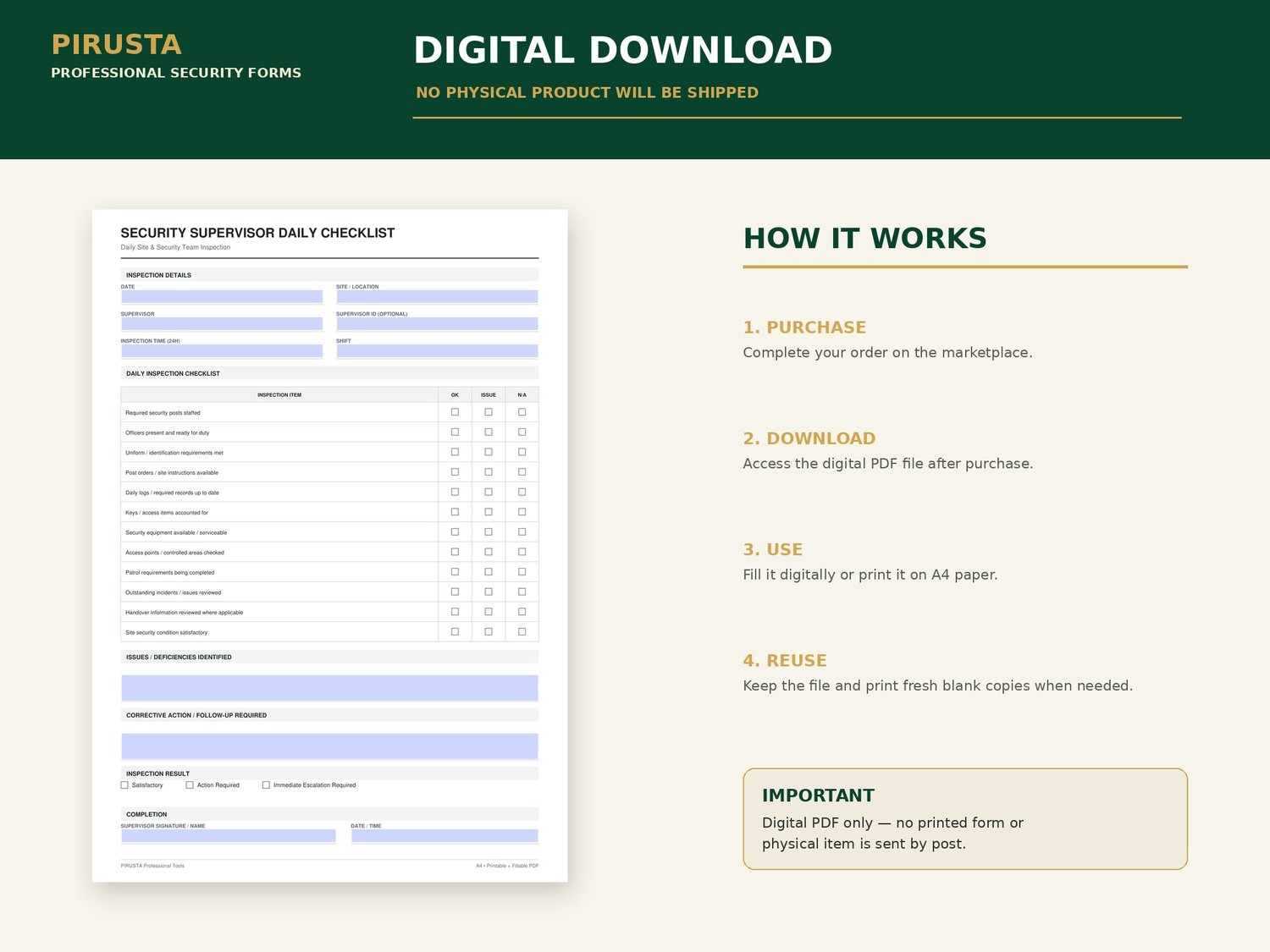Viewport: 1270px width, 952px height.
Task: Click PROFESSIONAL SECURITY FORMS tagline
Action: 176,73
